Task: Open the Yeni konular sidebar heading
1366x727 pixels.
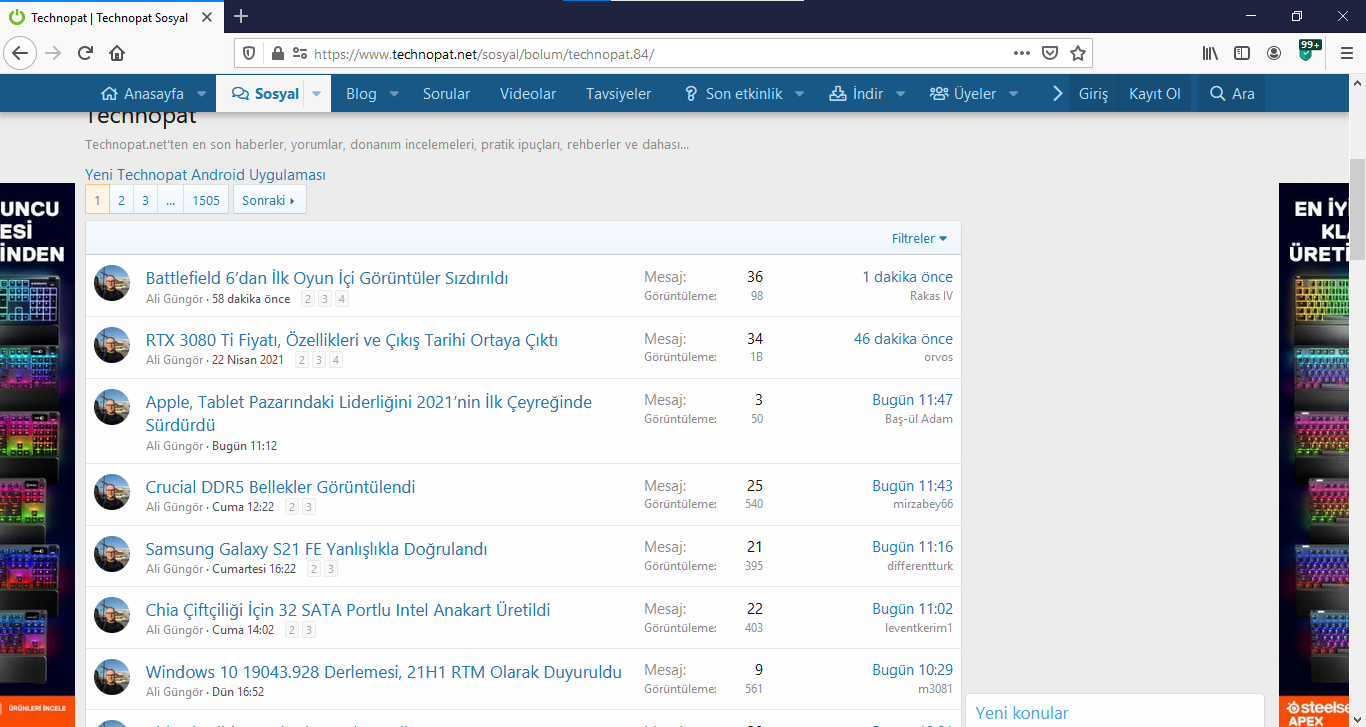Action: coord(1022,713)
